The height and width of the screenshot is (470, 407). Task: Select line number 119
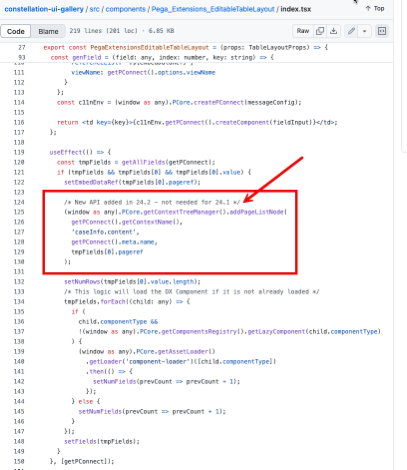tap(19, 152)
